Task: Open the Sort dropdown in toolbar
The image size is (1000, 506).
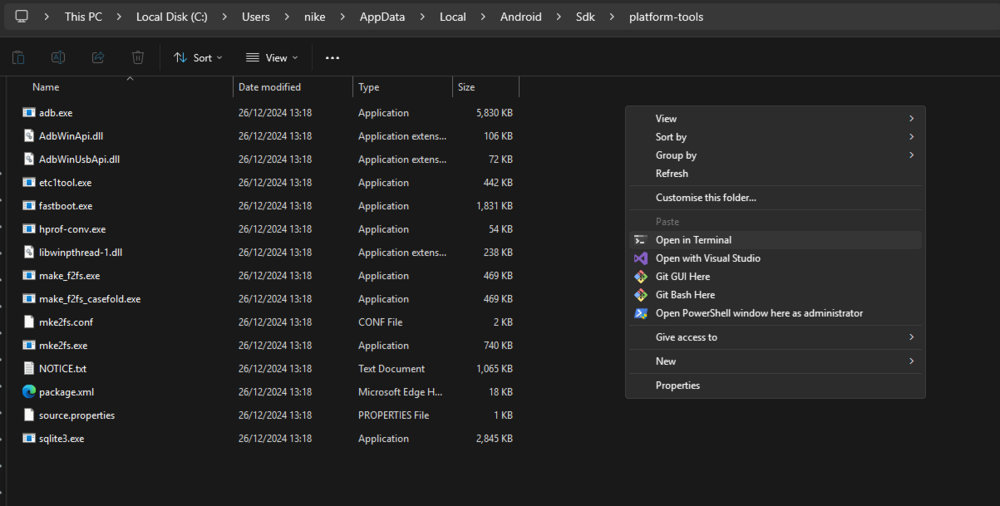Action: [x=198, y=58]
